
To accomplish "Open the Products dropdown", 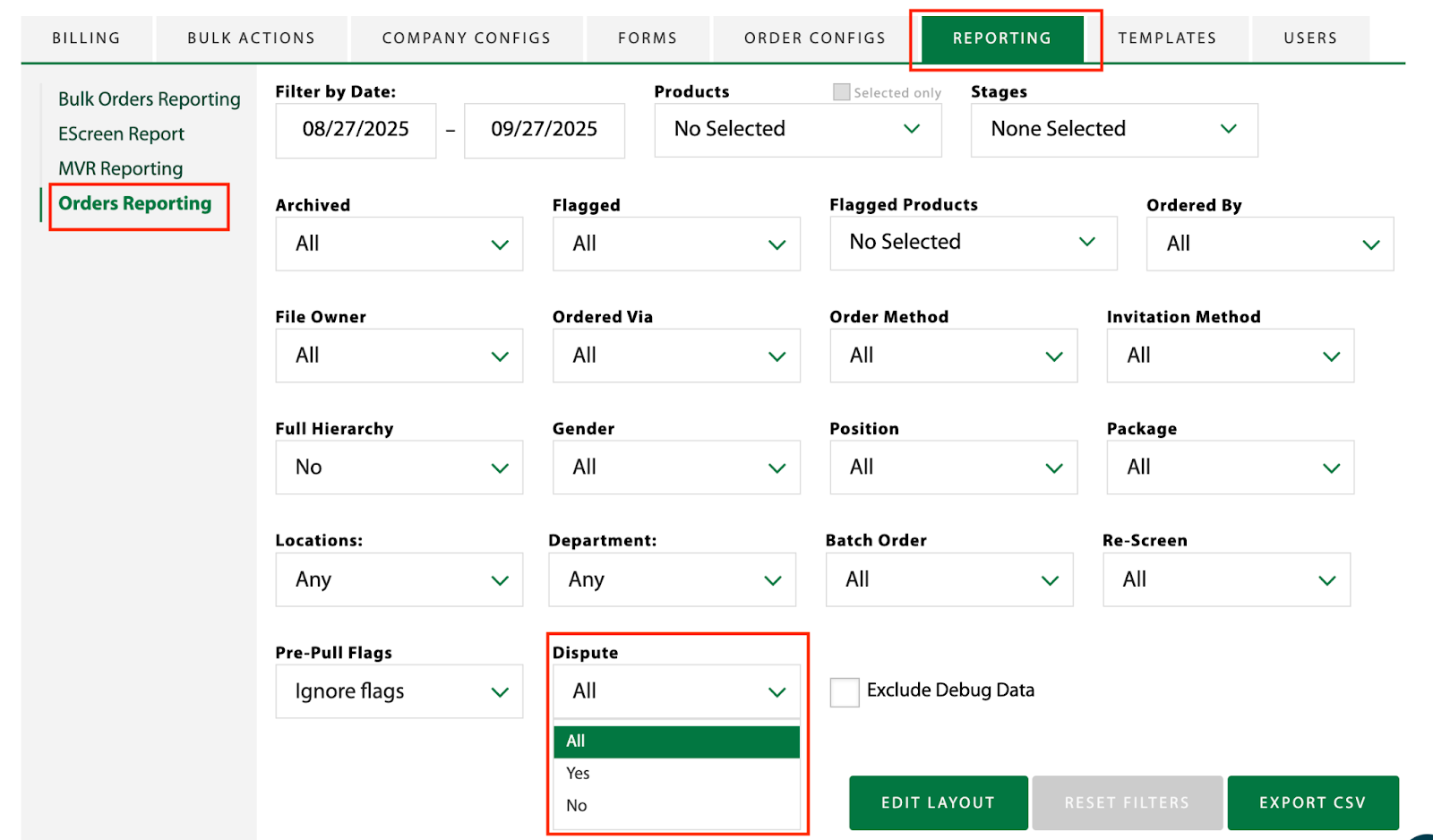I will pyautogui.click(x=797, y=130).
